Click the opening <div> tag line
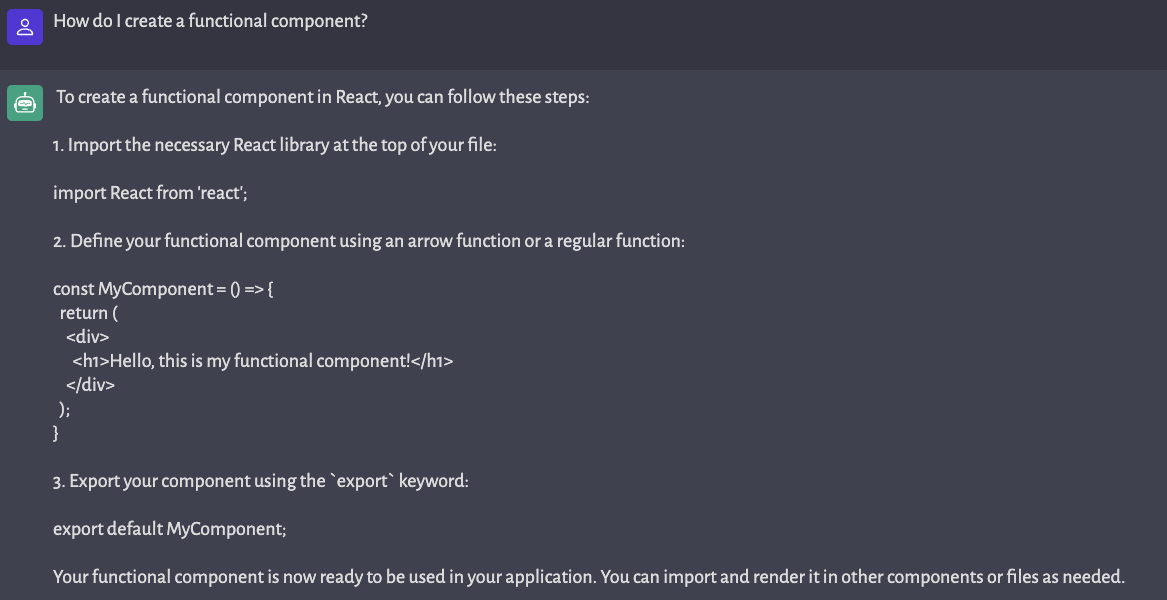This screenshot has height=600, width=1167. 88,336
